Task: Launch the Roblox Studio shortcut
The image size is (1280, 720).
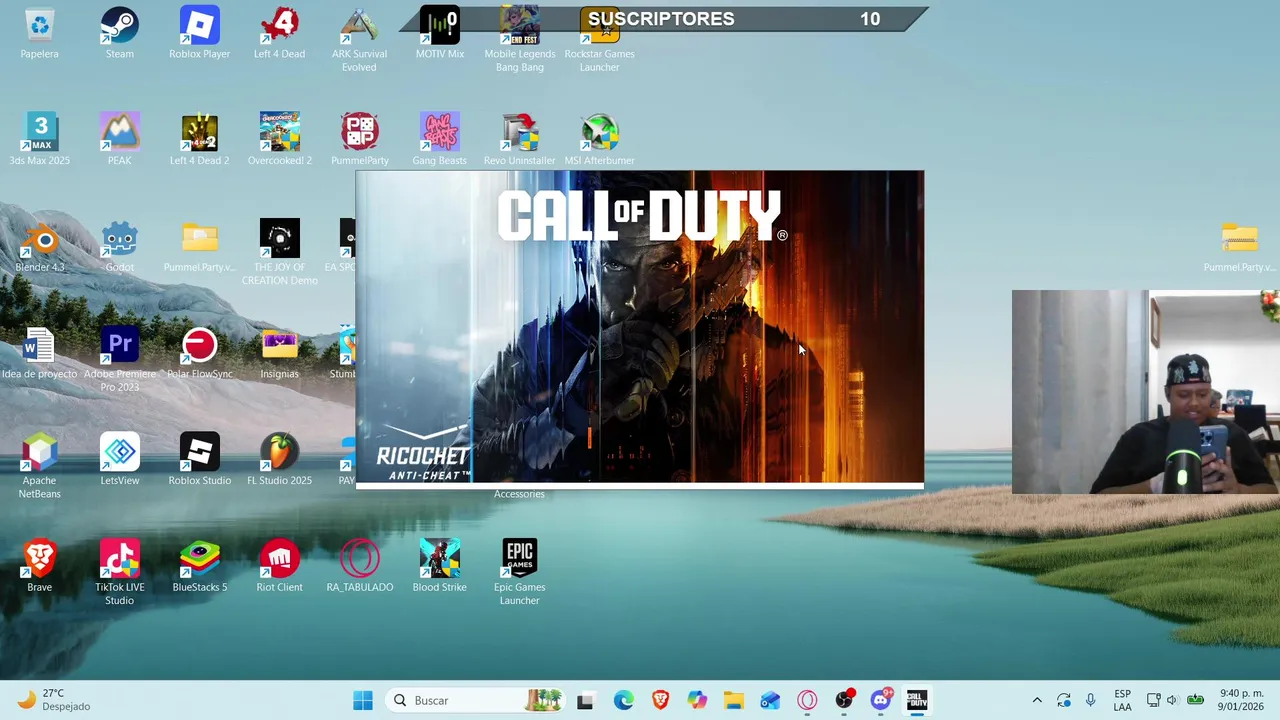Action: [x=199, y=460]
